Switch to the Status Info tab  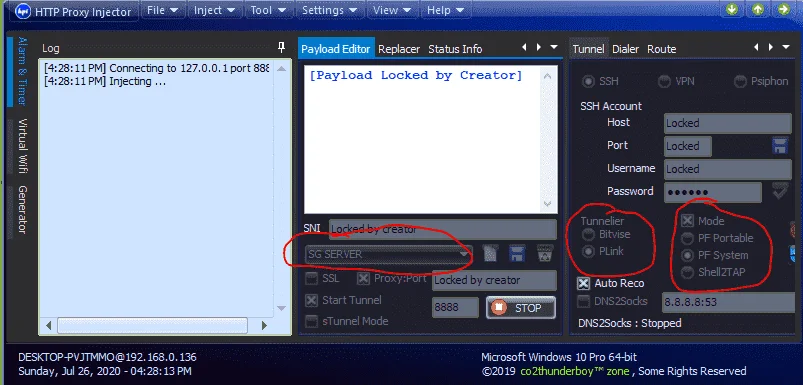(x=455, y=49)
